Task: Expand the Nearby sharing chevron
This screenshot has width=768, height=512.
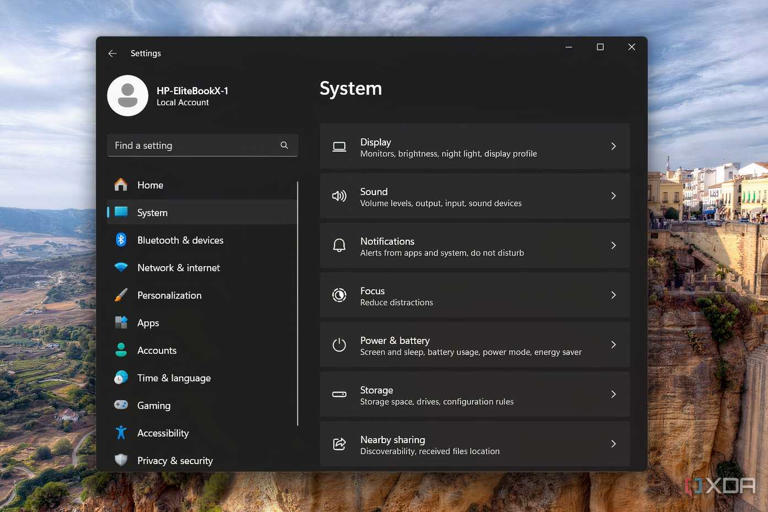Action: 613,444
